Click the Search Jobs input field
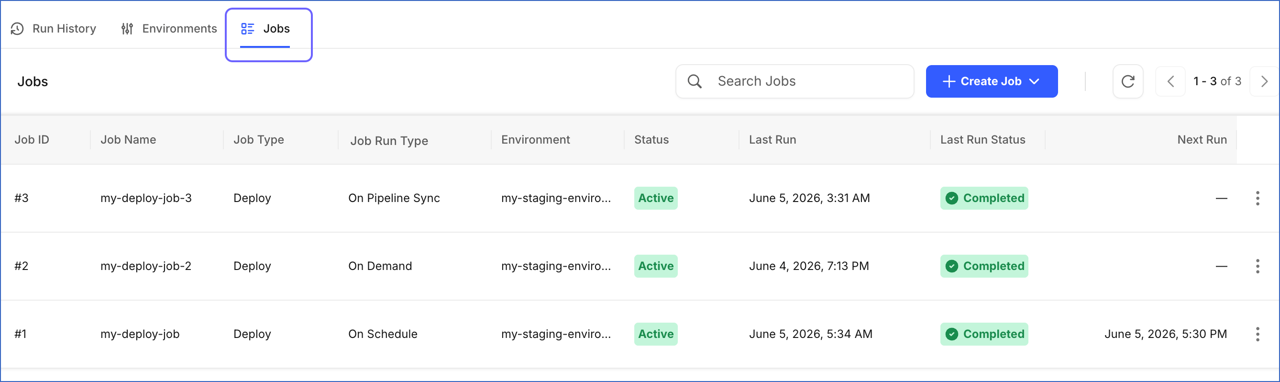1280x382 pixels. pos(795,81)
